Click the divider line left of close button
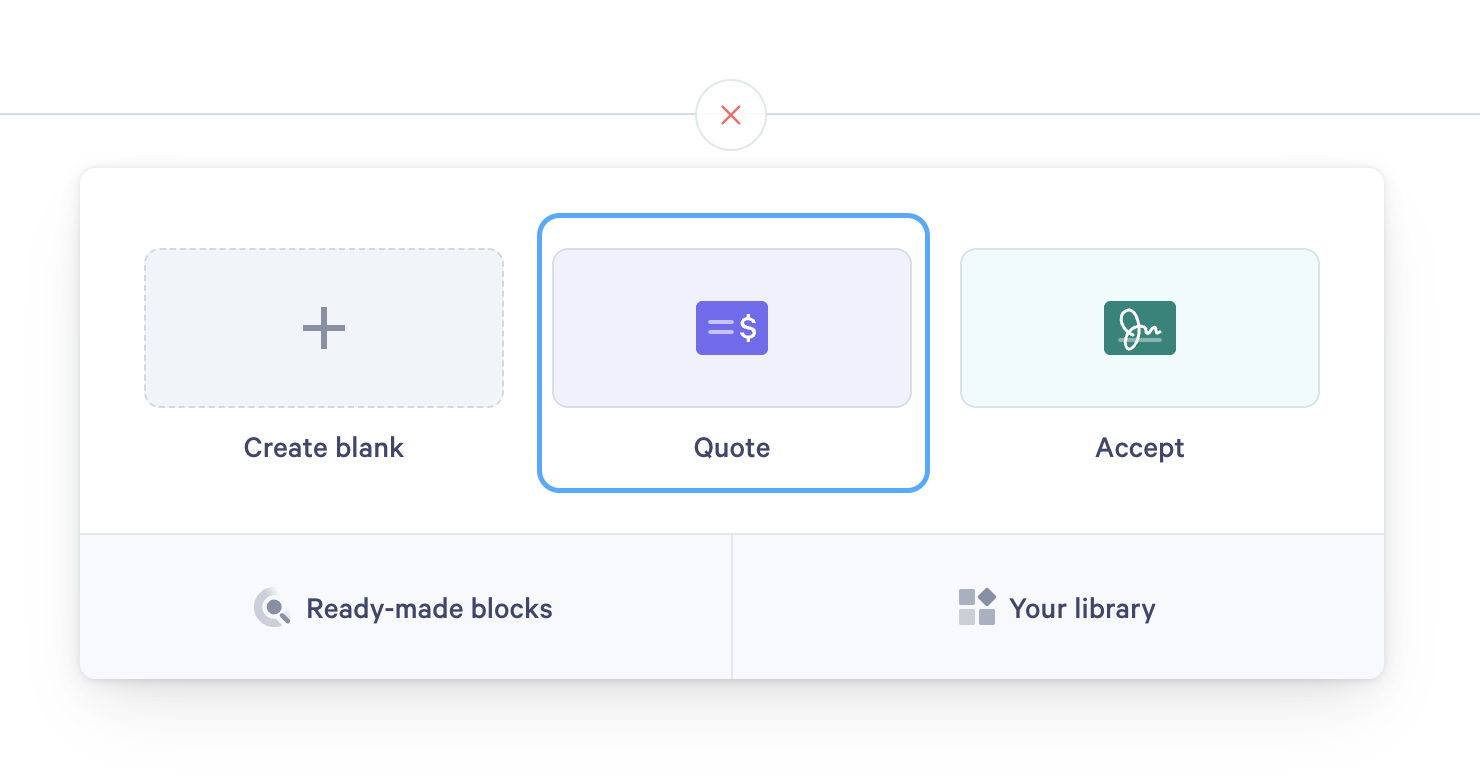This screenshot has width=1480, height=782. coord(348,114)
